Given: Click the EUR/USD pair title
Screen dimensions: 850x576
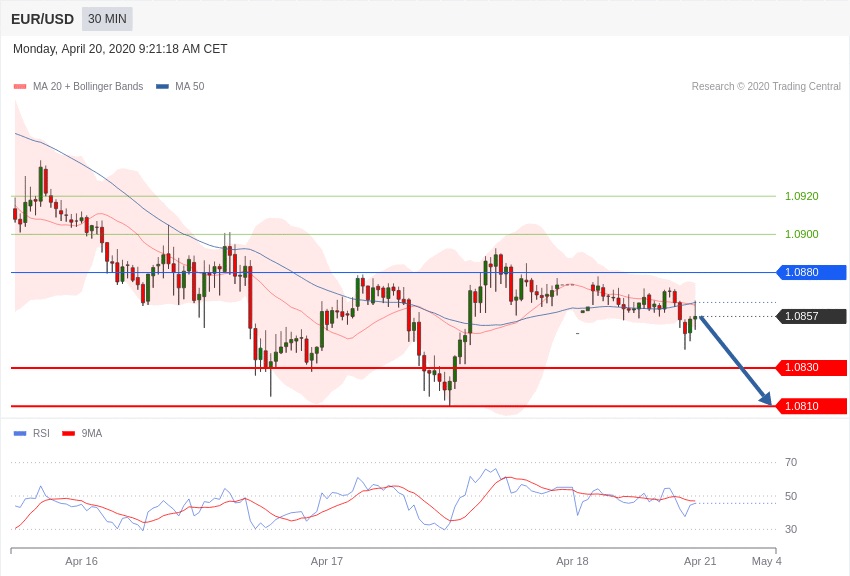Looking at the screenshot, I should tap(42, 19).
